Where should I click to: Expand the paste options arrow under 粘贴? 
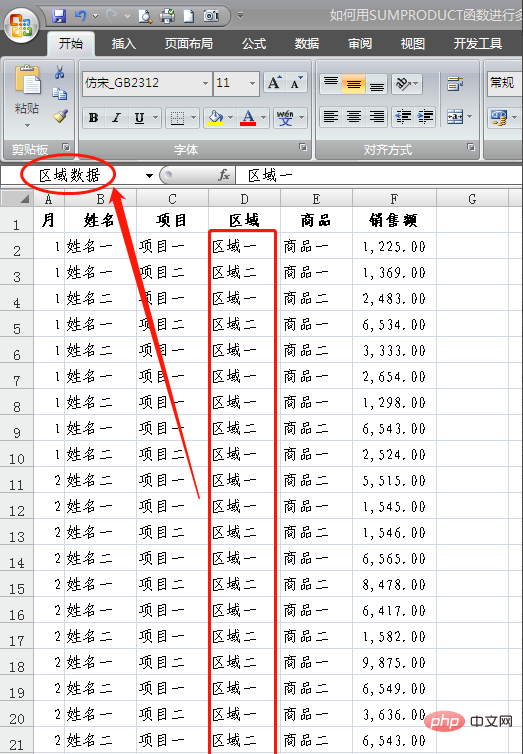pos(27,126)
